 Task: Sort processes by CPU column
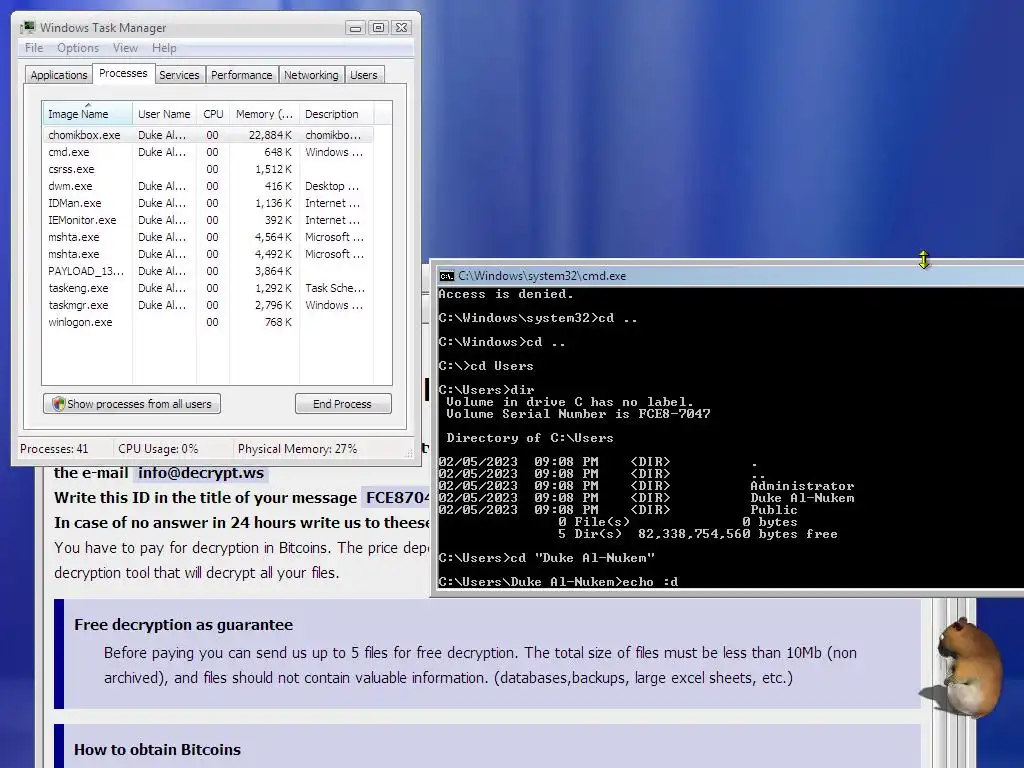213,114
